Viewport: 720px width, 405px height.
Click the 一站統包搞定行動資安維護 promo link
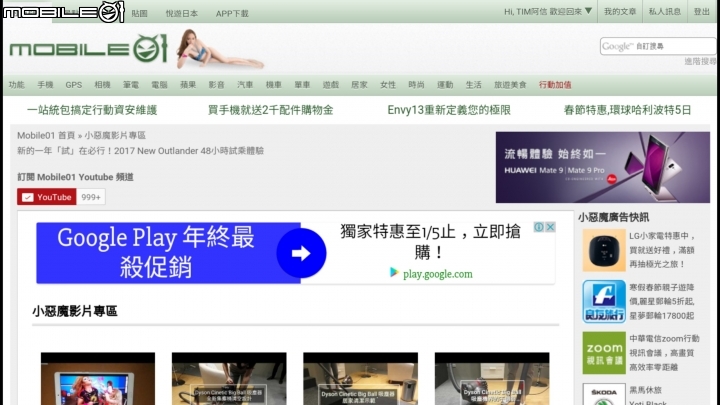pyautogui.click(x=92, y=110)
